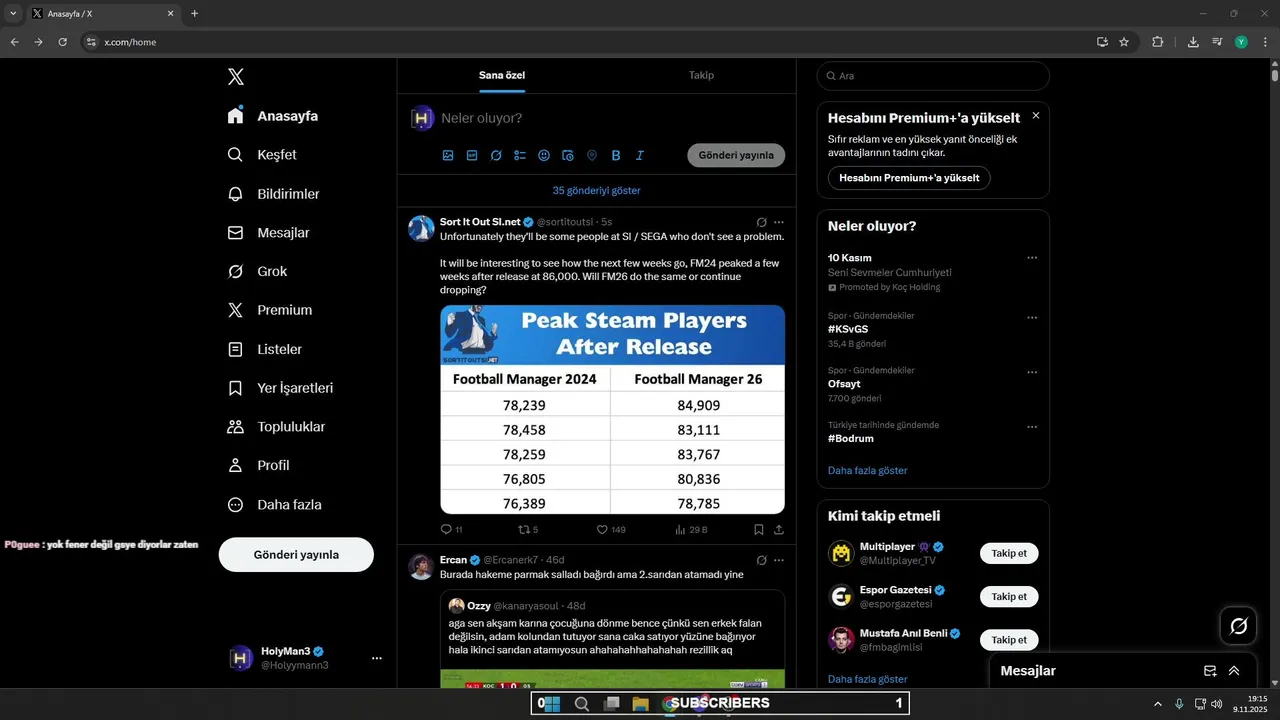Show 35 new posts link
This screenshot has width=1280, height=720.
[x=596, y=190]
